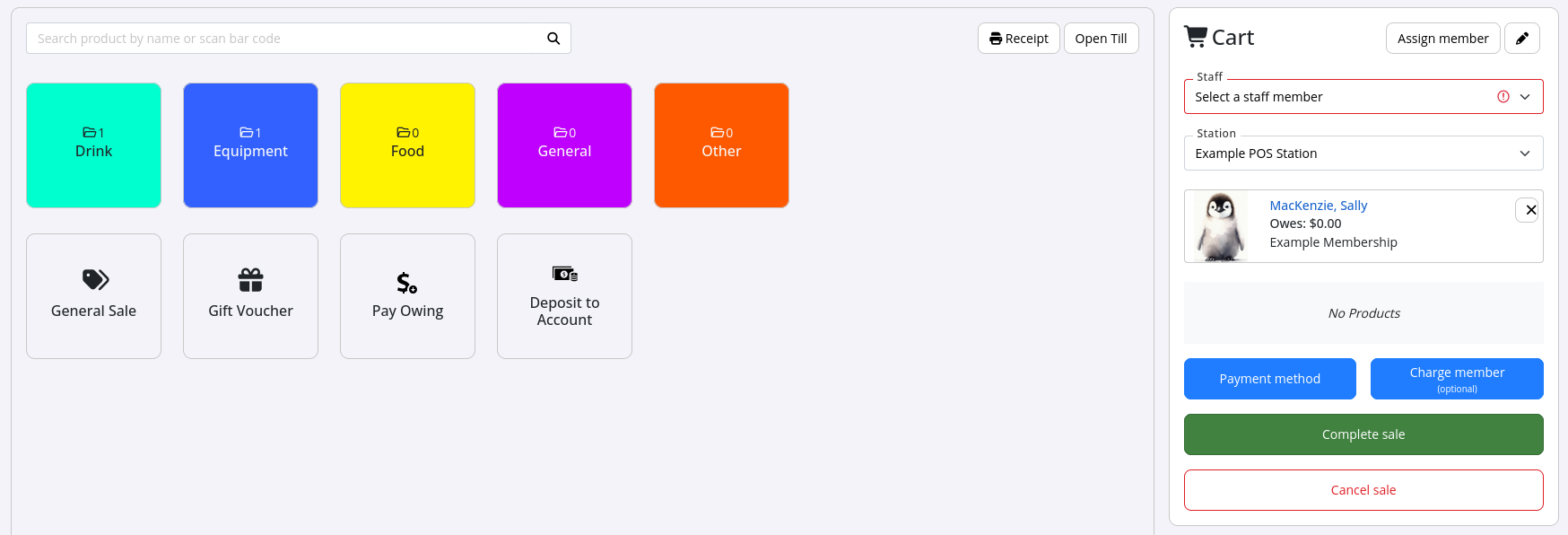
Task: Open the purple General category
Action: click(564, 145)
